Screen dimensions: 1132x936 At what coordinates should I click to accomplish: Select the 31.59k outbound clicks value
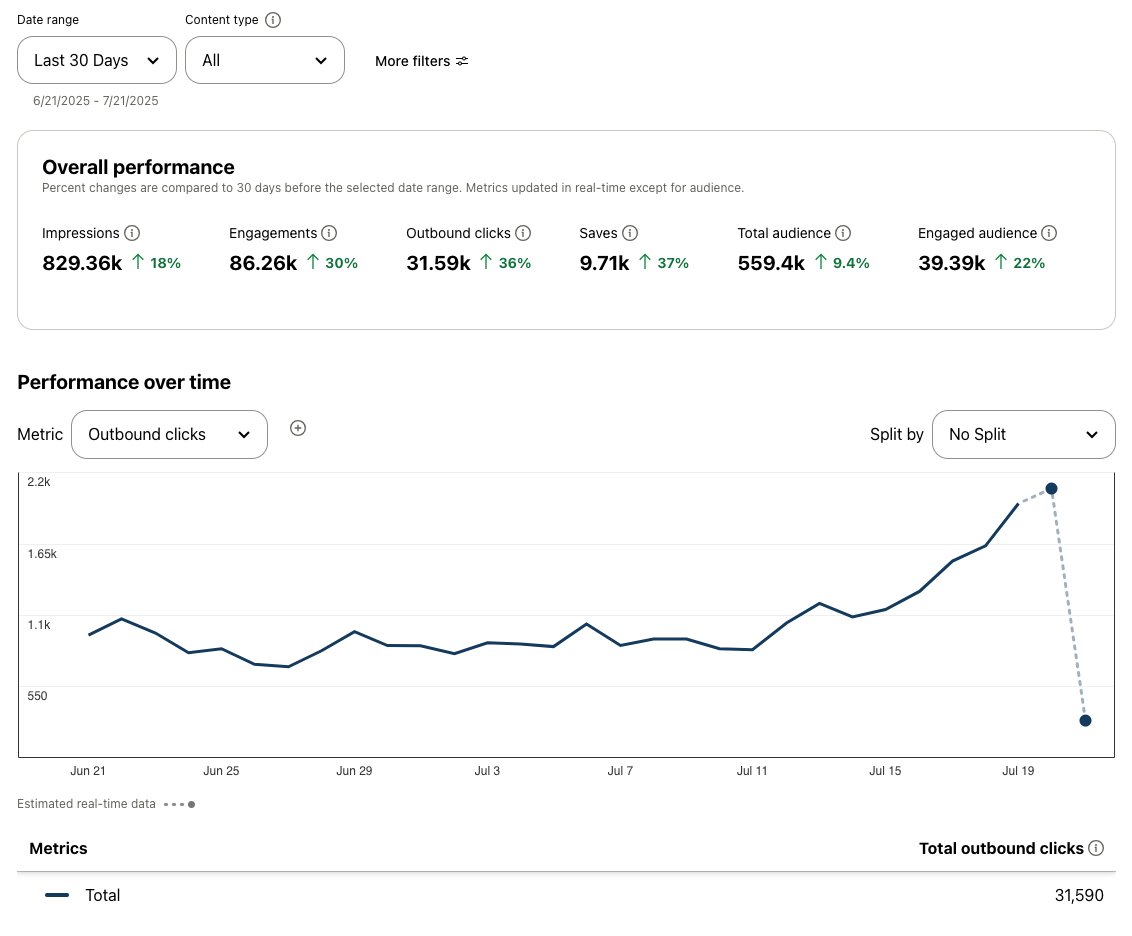pyautogui.click(x=438, y=263)
